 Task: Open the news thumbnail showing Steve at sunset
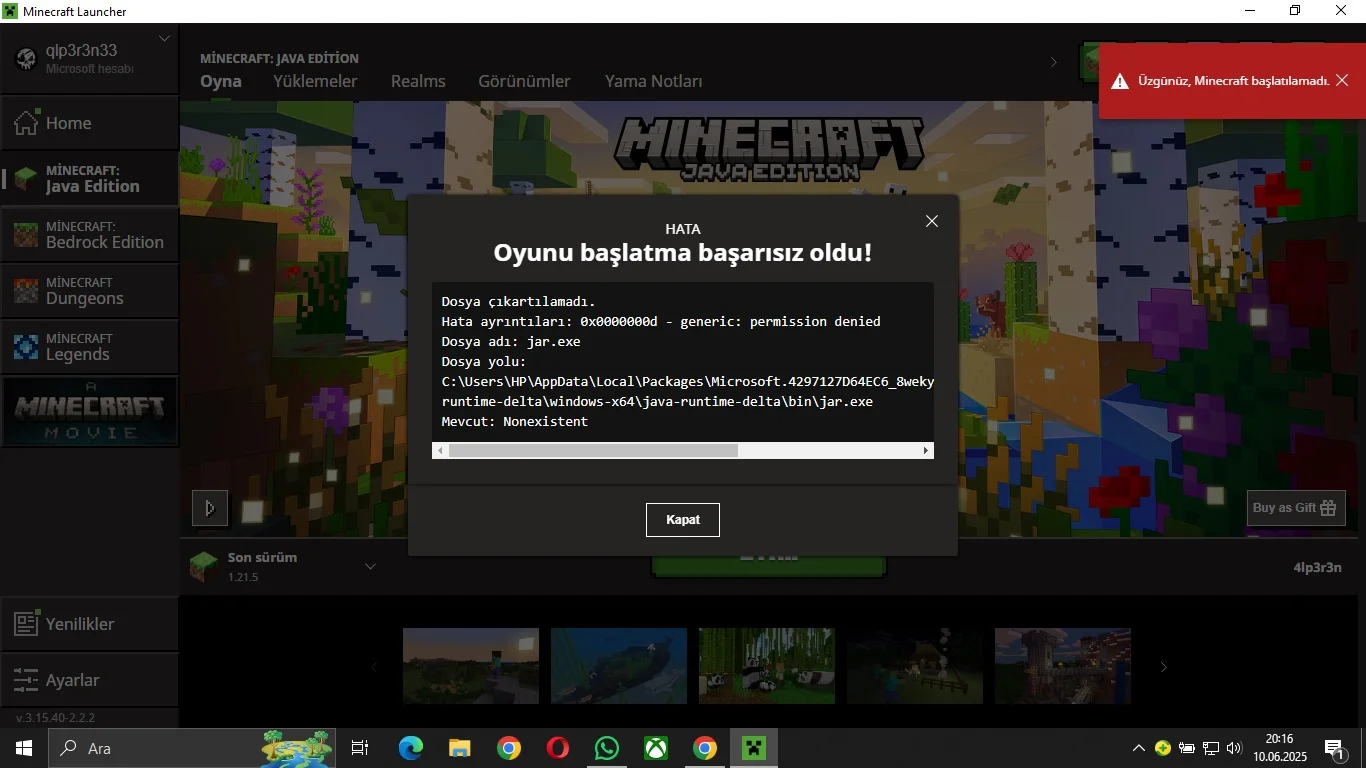[x=471, y=666]
